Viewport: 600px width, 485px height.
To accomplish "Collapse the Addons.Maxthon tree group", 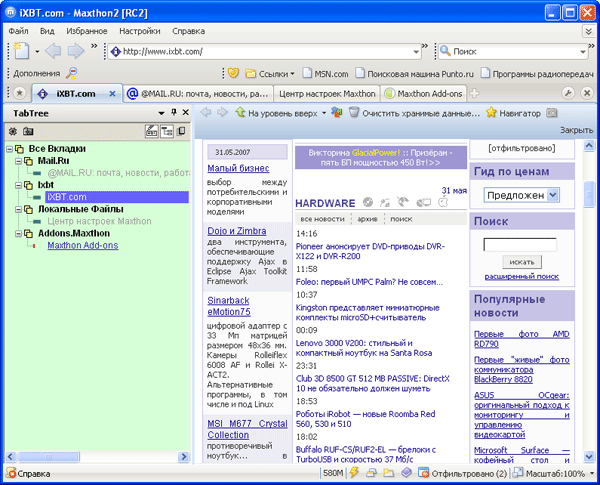I will 18,234.
